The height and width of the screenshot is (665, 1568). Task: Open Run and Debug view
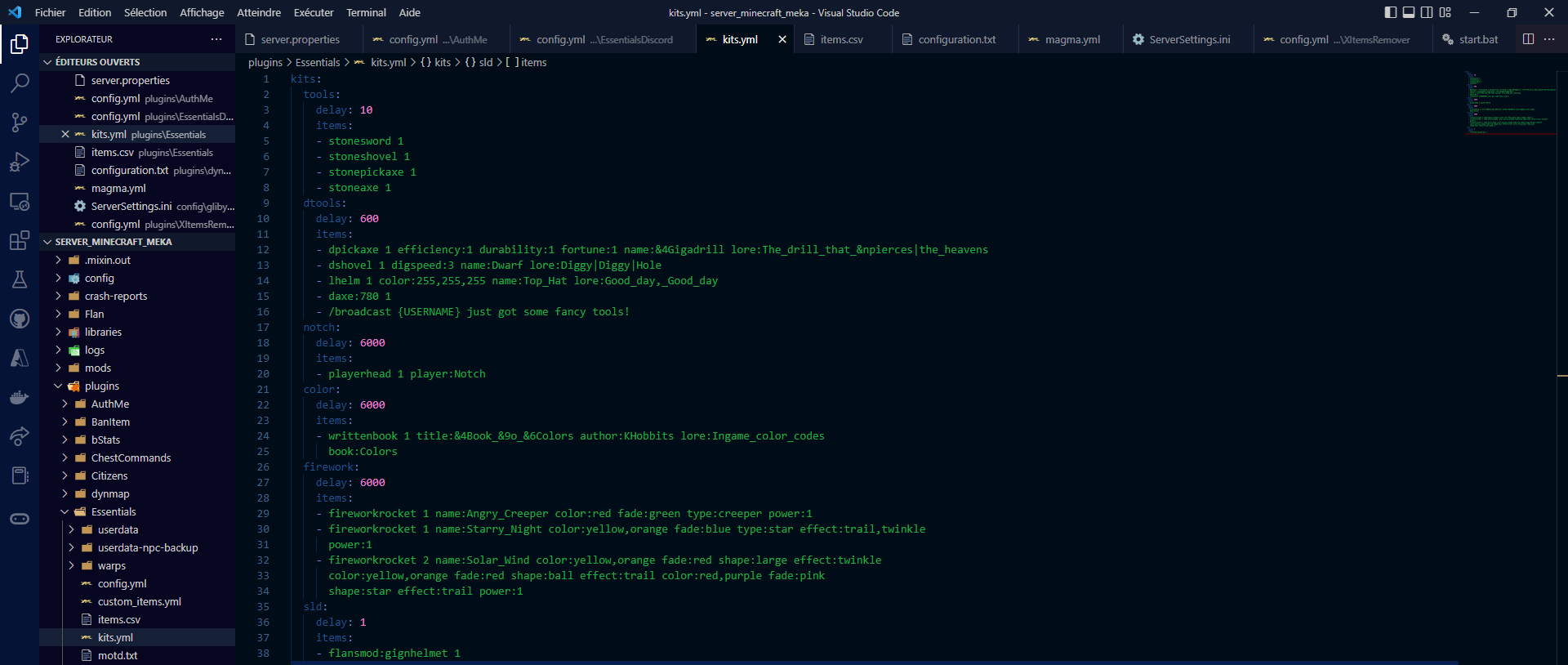20,162
